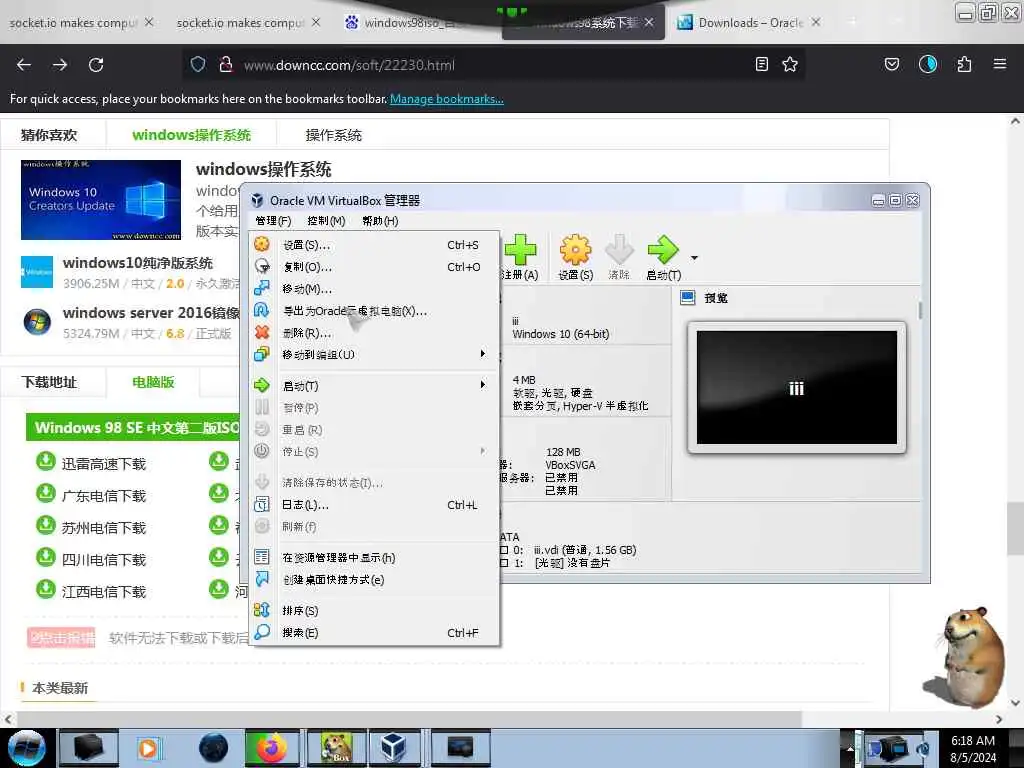Click the taskbar clock showing 6:18 AM
This screenshot has height=768, width=1024.
tap(973, 748)
